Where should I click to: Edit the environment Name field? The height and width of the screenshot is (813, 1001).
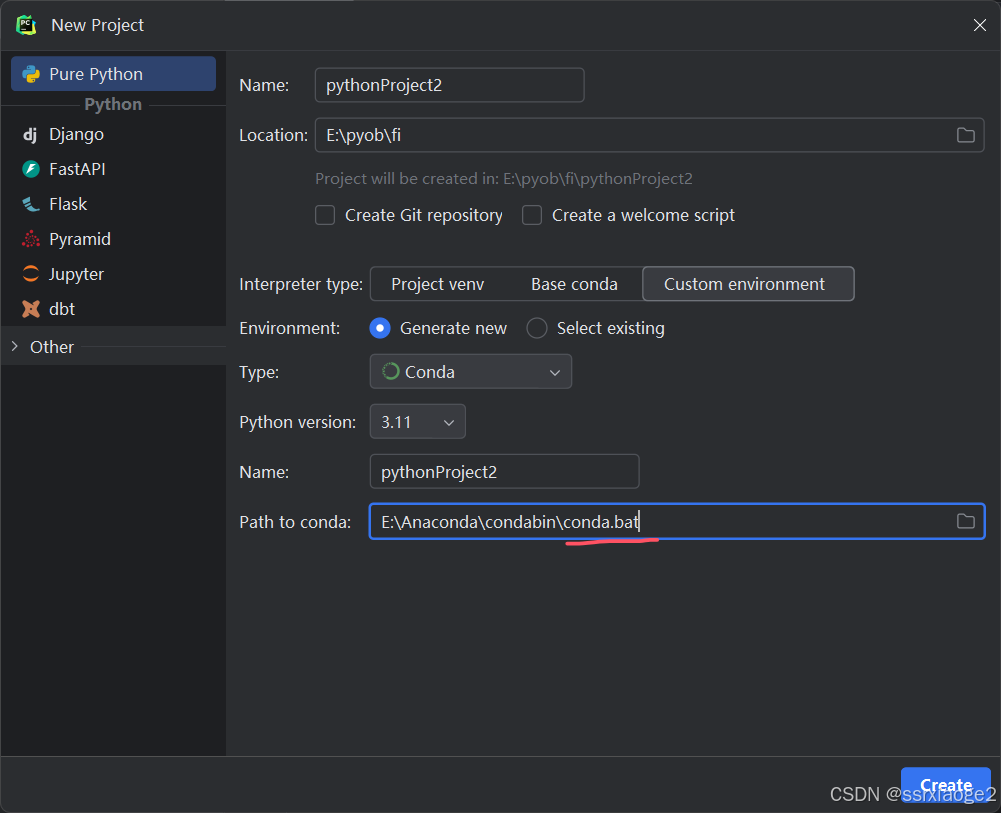tap(504, 472)
